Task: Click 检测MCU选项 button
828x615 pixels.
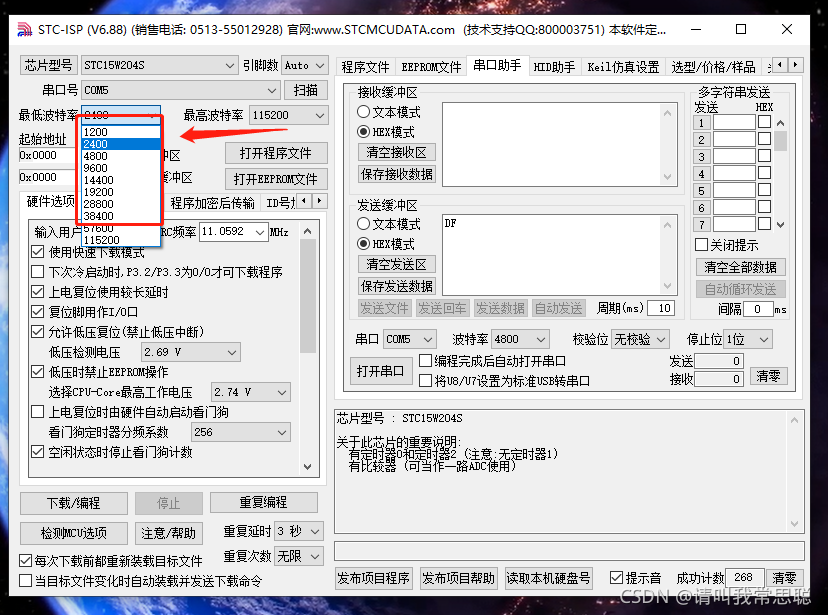Action: pyautogui.click(x=74, y=533)
